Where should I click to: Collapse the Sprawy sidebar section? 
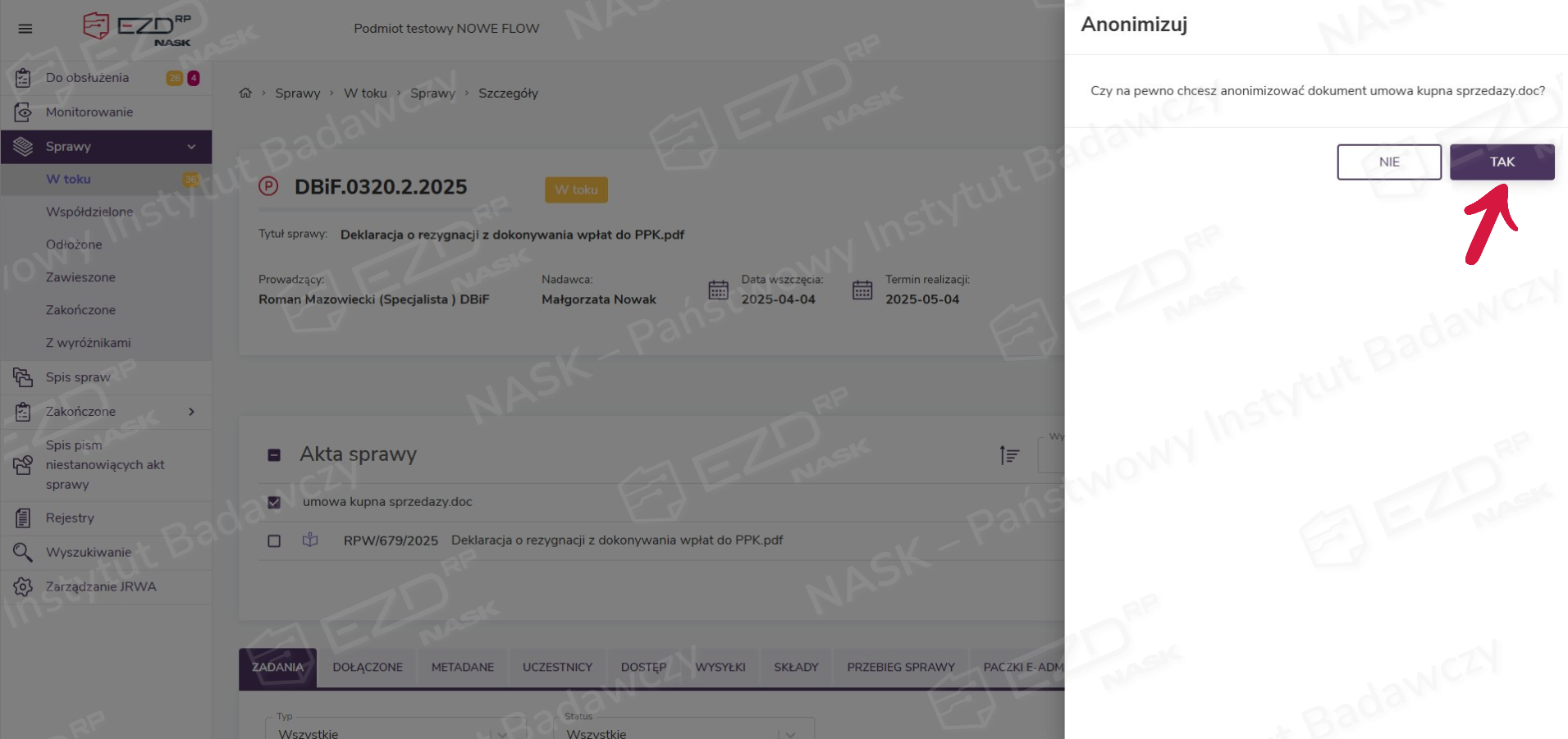coord(191,147)
